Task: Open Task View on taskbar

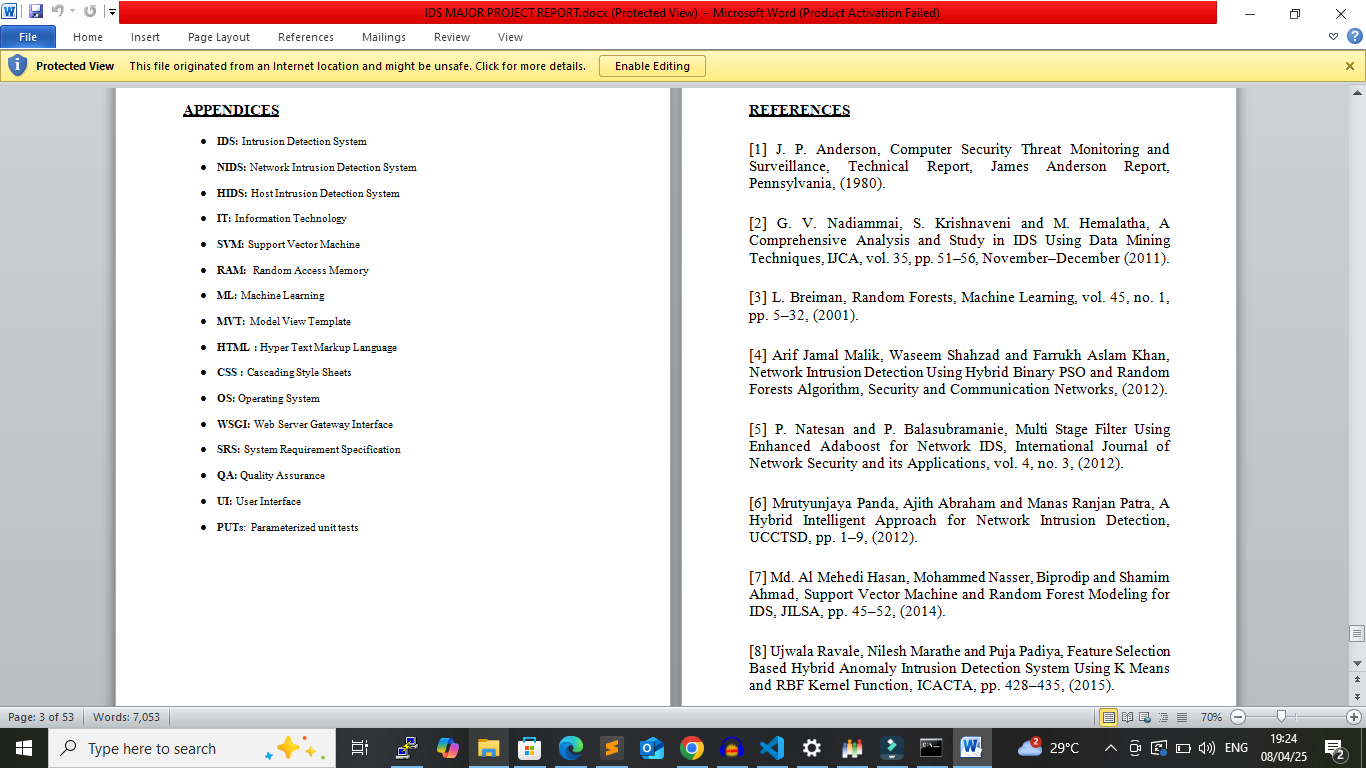Action: (x=359, y=748)
